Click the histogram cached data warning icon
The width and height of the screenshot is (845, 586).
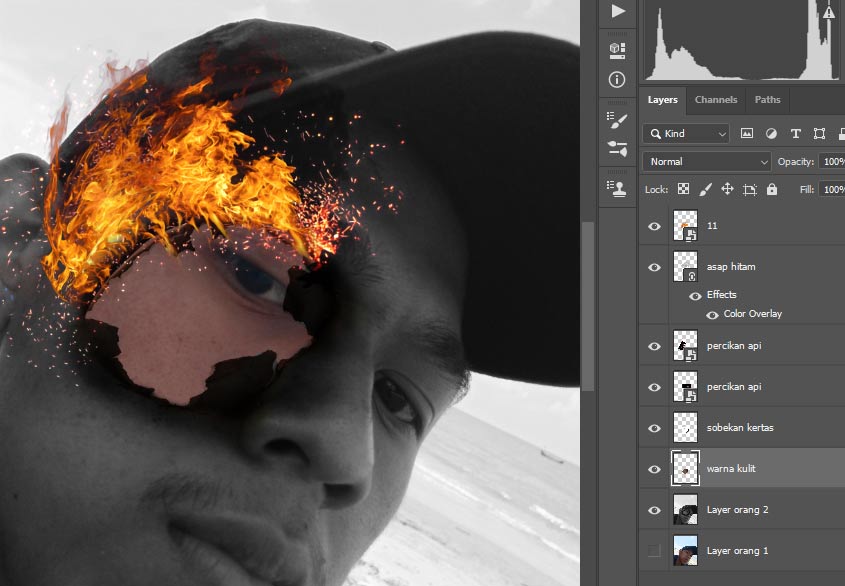[829, 12]
